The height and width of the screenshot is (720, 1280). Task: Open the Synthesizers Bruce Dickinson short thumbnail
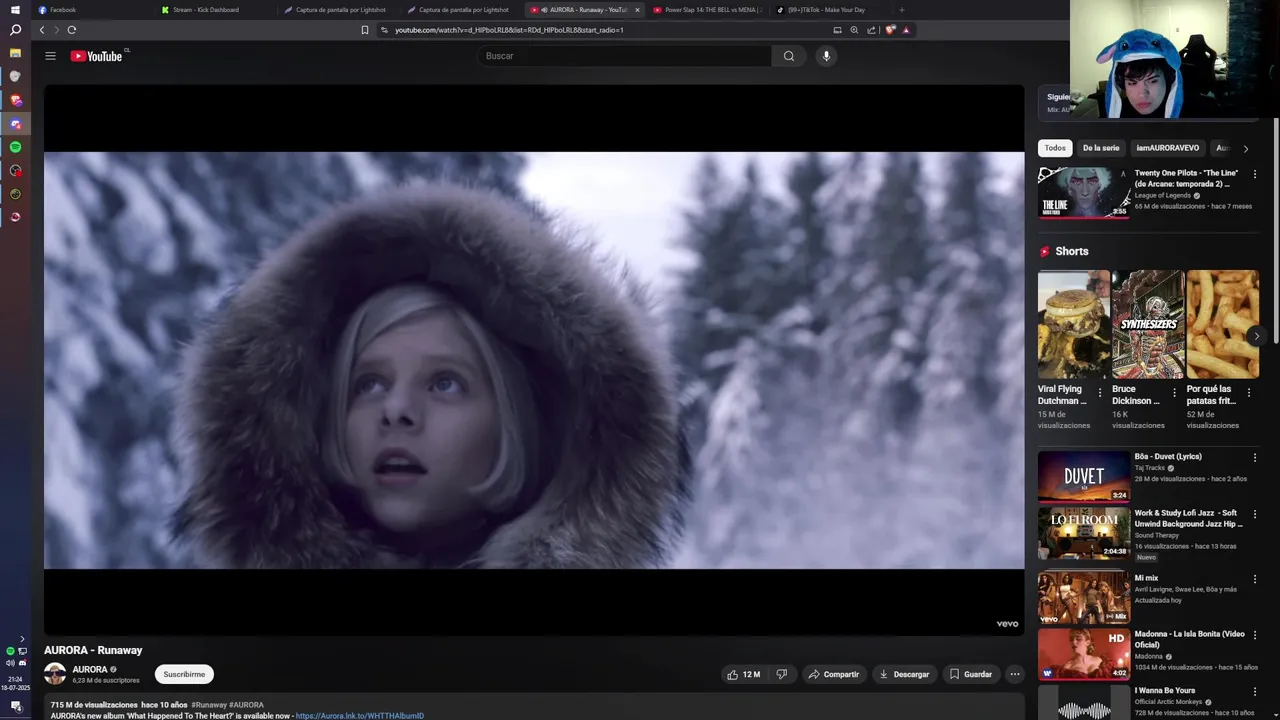click(x=1148, y=324)
